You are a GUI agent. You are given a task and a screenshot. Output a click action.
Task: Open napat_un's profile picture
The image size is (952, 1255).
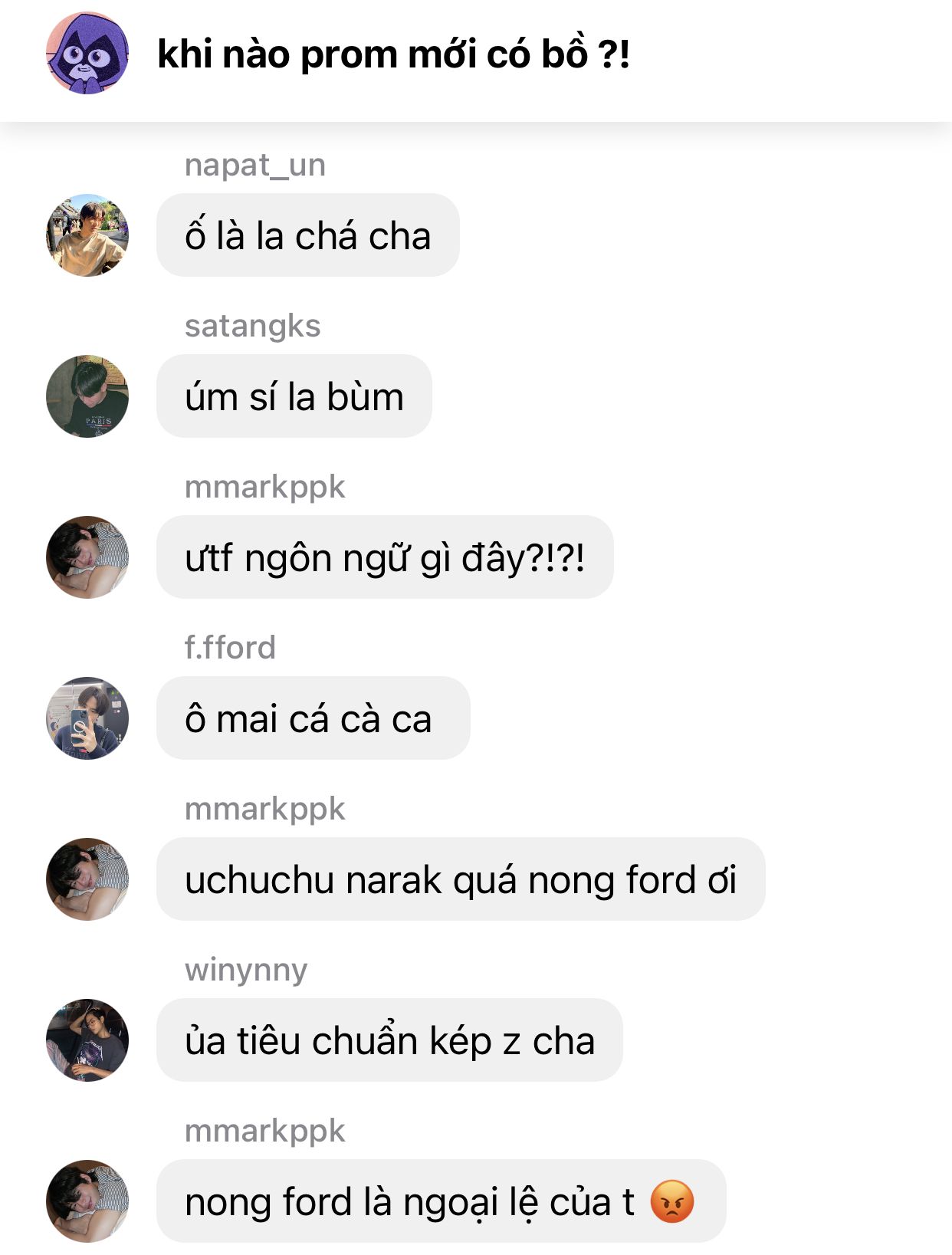[x=87, y=235]
